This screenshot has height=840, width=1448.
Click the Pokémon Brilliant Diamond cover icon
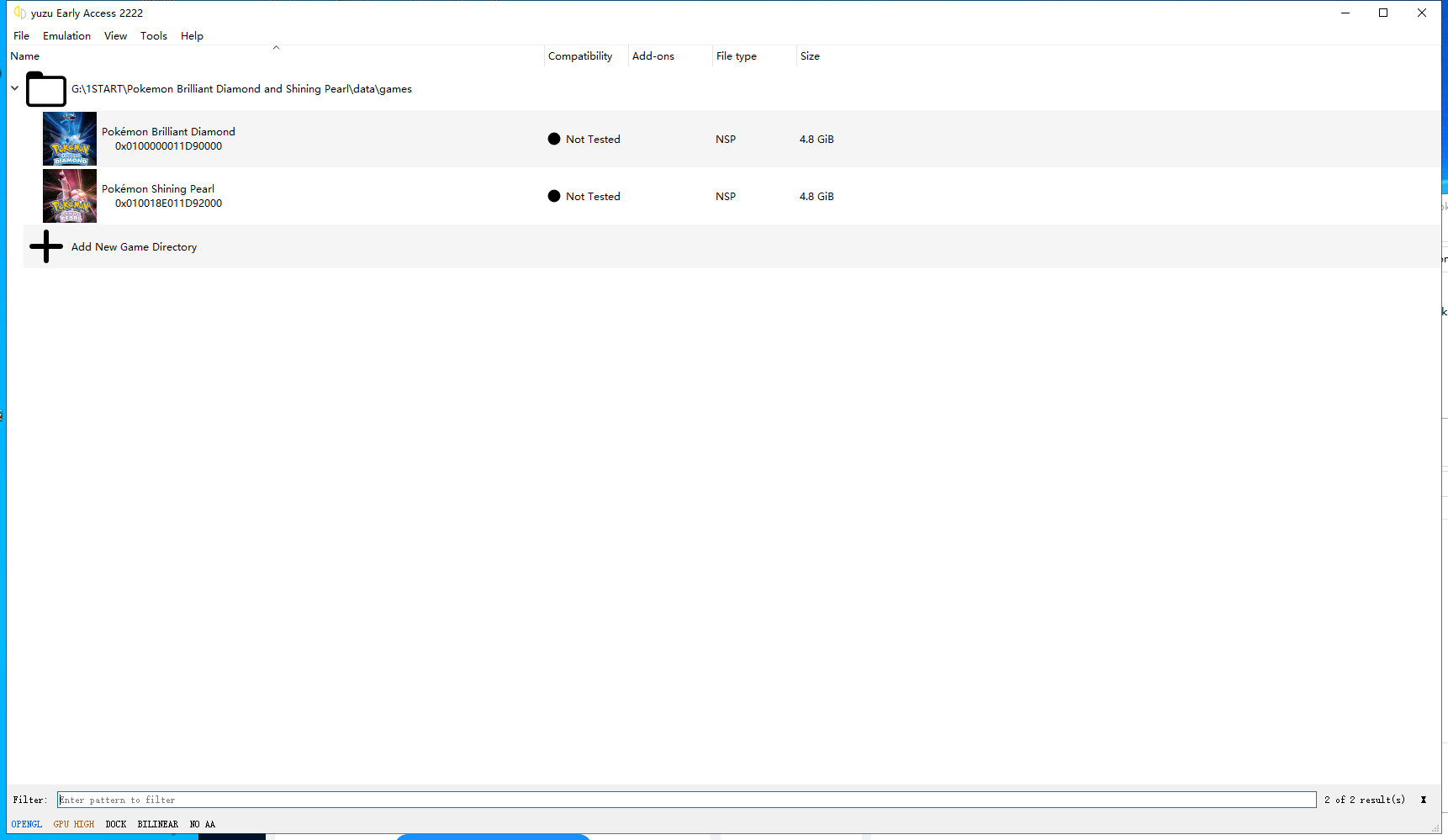click(x=70, y=139)
